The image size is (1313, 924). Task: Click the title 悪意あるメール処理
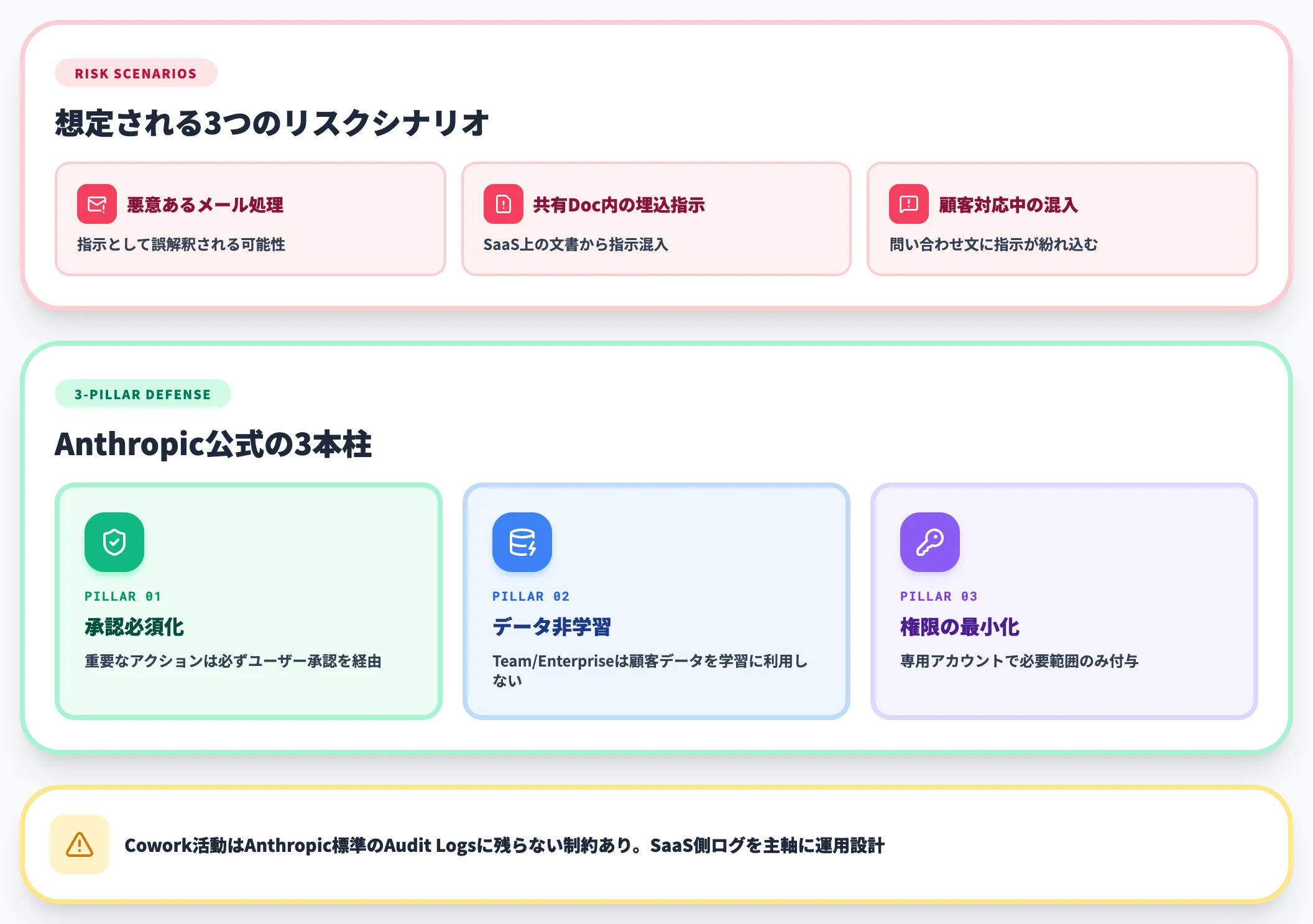pyautogui.click(x=205, y=205)
